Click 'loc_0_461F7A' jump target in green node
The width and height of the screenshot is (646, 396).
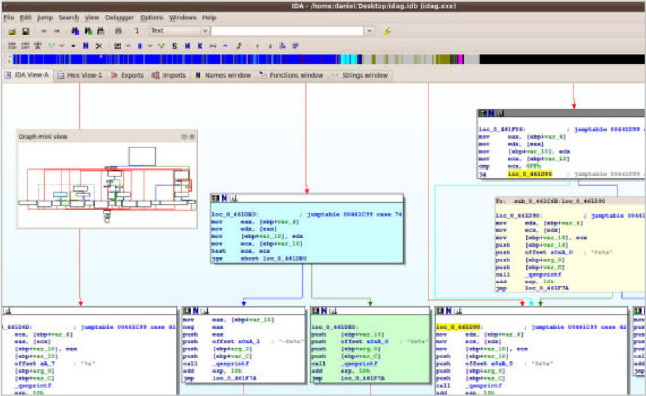click(363, 378)
